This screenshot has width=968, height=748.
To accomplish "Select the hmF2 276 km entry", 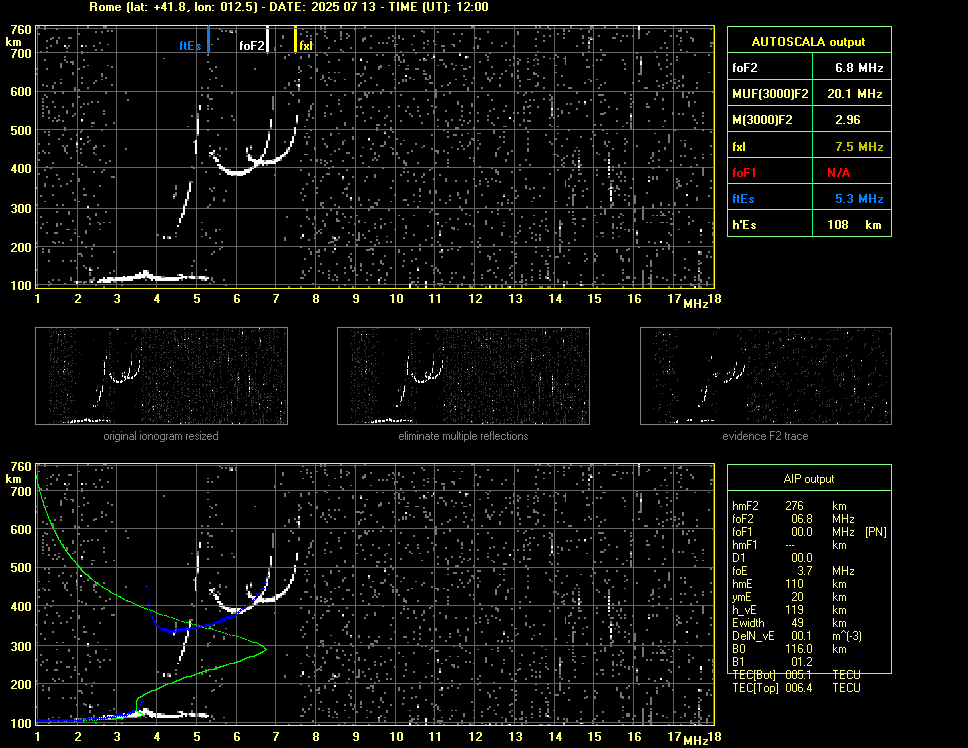I will pyautogui.click(x=789, y=506).
